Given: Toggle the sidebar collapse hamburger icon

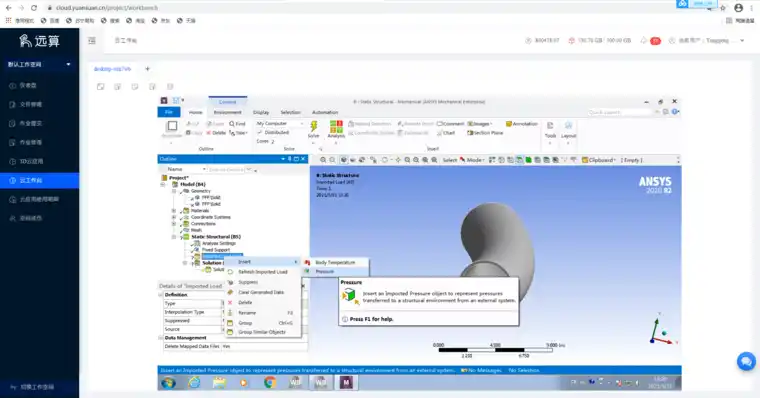Looking at the screenshot, I should tap(92, 41).
